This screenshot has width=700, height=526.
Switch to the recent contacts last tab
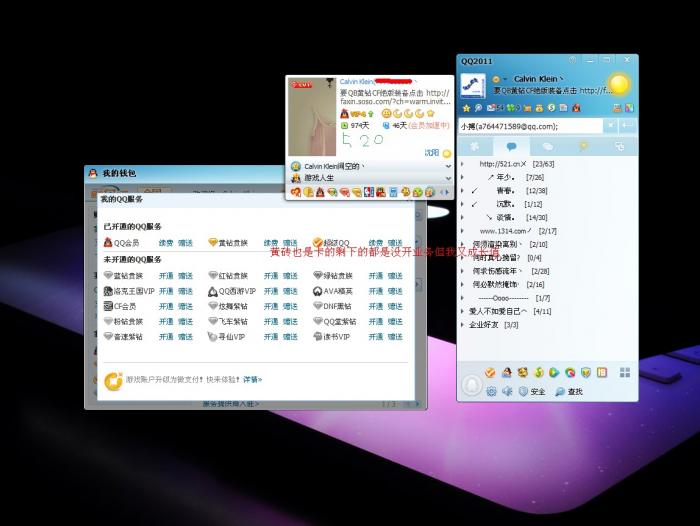tap(620, 146)
